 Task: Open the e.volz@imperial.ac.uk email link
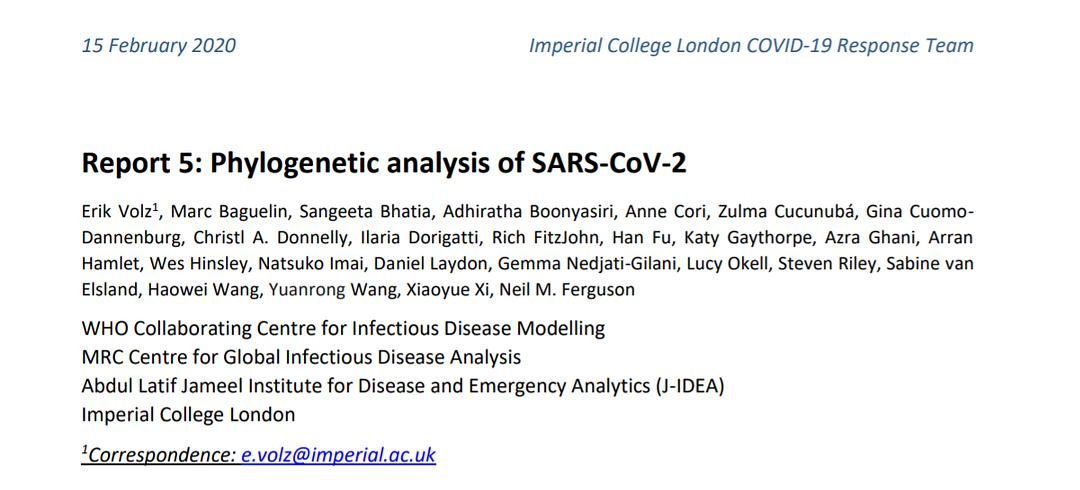pos(338,454)
